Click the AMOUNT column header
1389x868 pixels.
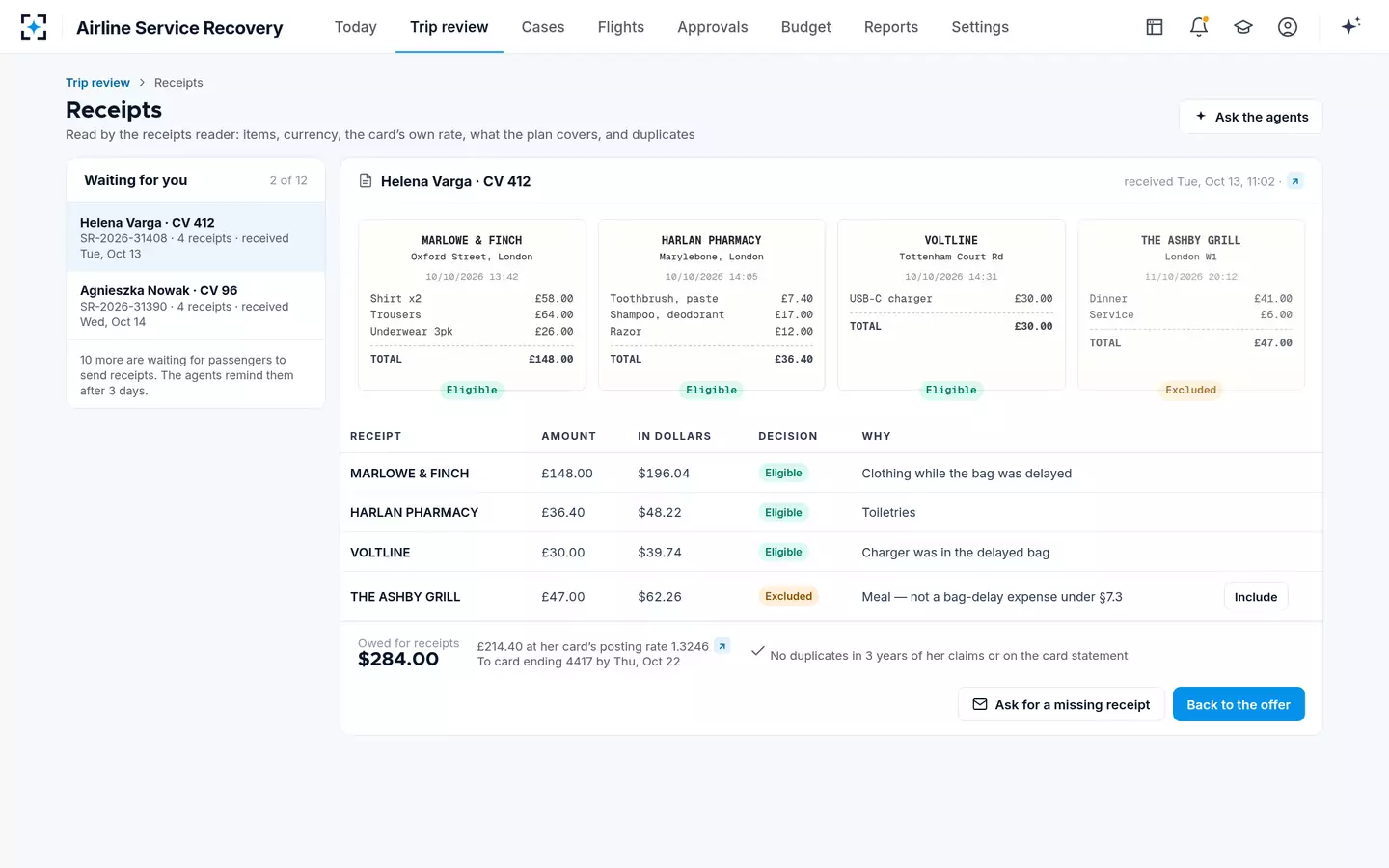(x=568, y=436)
